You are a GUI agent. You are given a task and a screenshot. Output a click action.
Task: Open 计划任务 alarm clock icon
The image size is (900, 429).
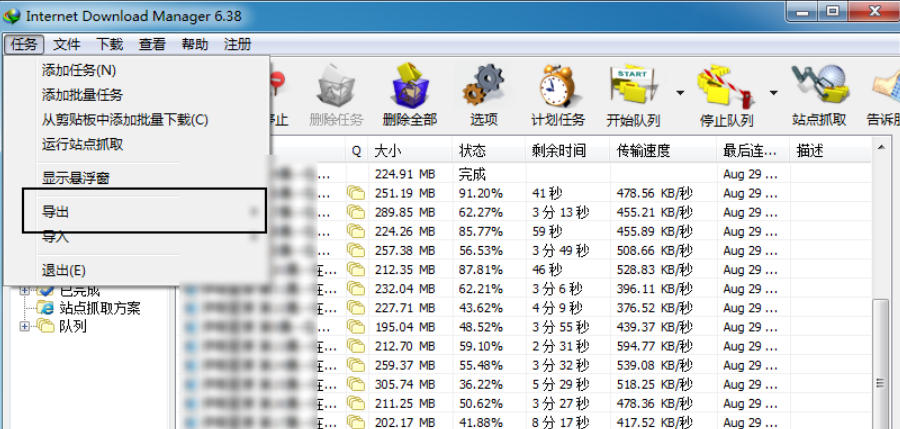click(557, 86)
